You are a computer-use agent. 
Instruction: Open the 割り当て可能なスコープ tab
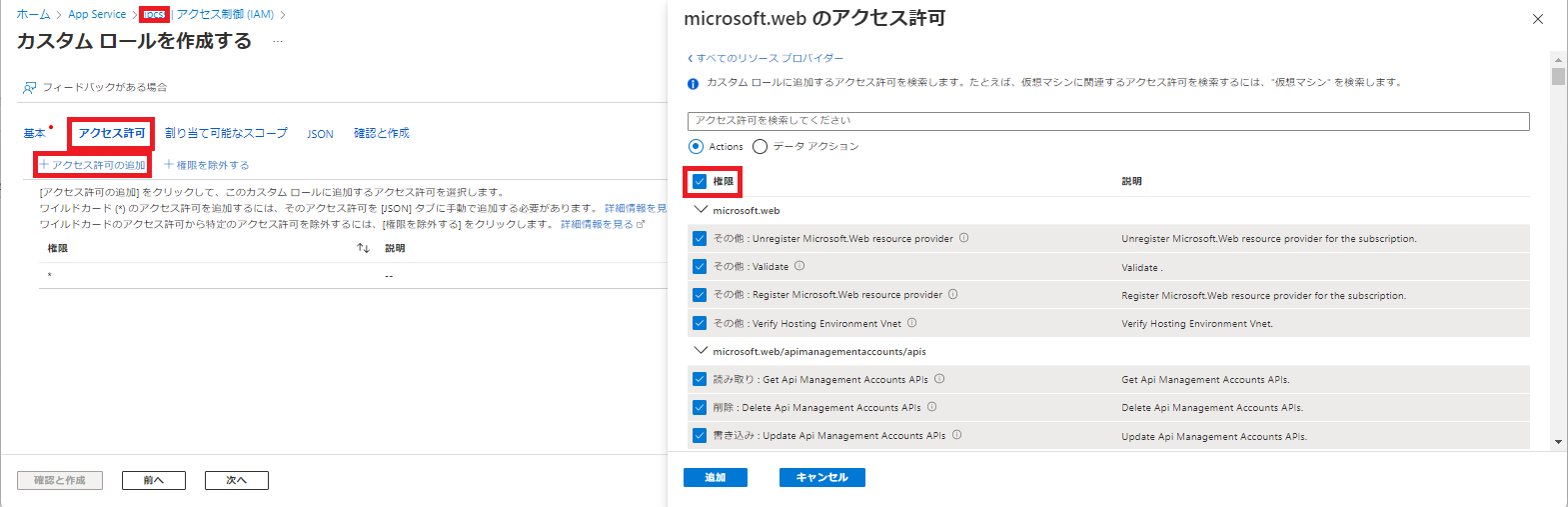(226, 133)
